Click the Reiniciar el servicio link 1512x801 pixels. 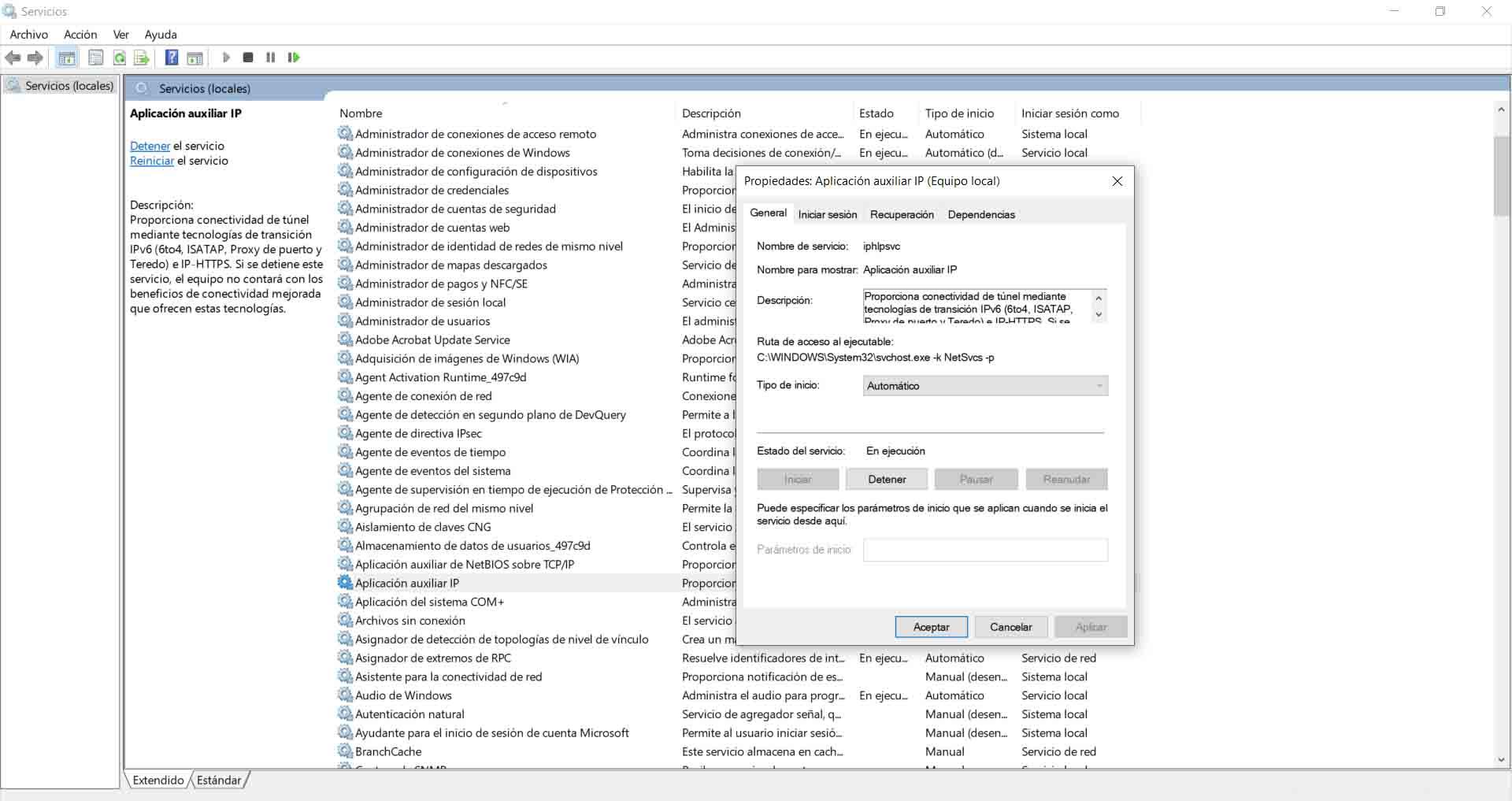click(x=152, y=161)
